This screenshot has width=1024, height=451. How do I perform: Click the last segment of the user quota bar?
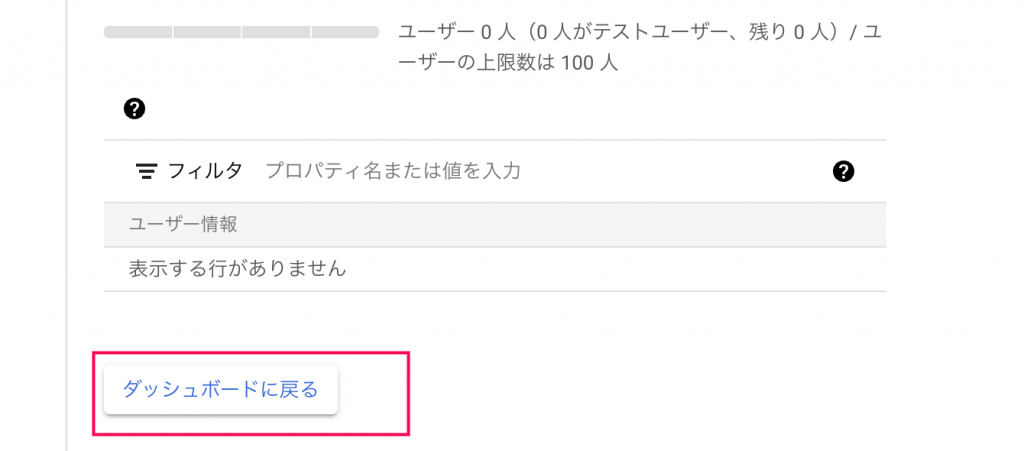(x=345, y=32)
